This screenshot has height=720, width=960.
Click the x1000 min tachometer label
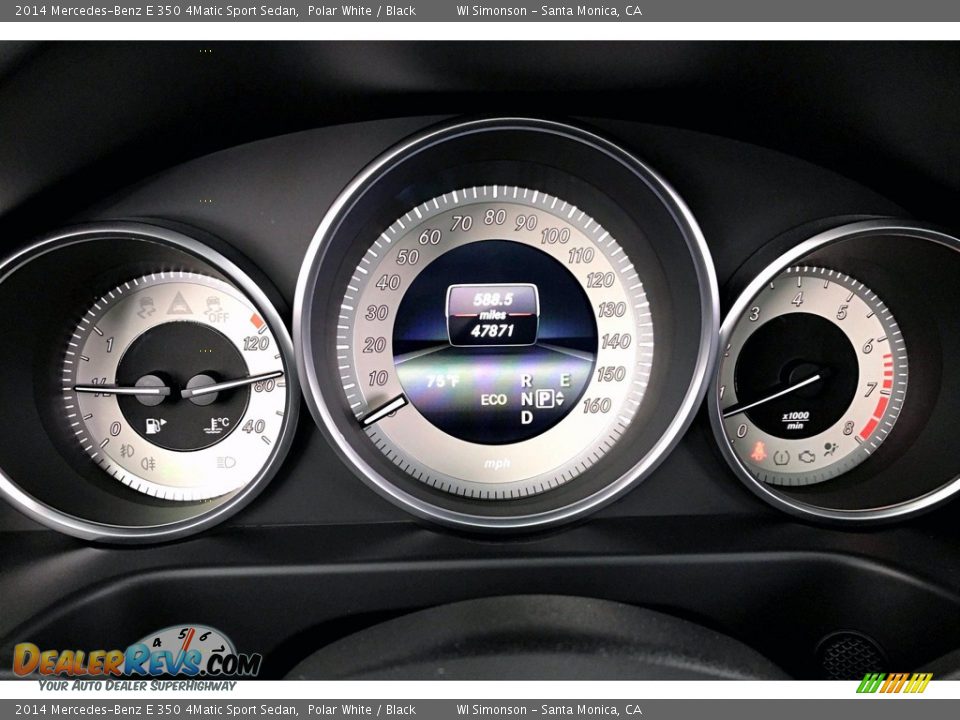[x=795, y=420]
